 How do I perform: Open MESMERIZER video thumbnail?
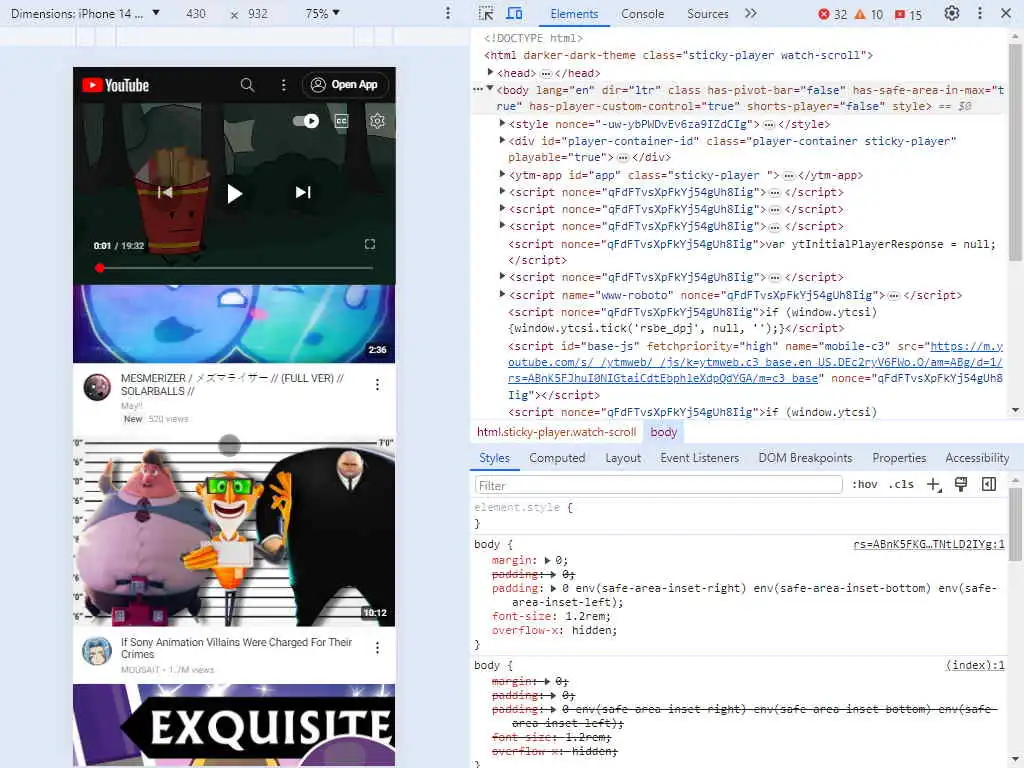pyautogui.click(x=234, y=324)
